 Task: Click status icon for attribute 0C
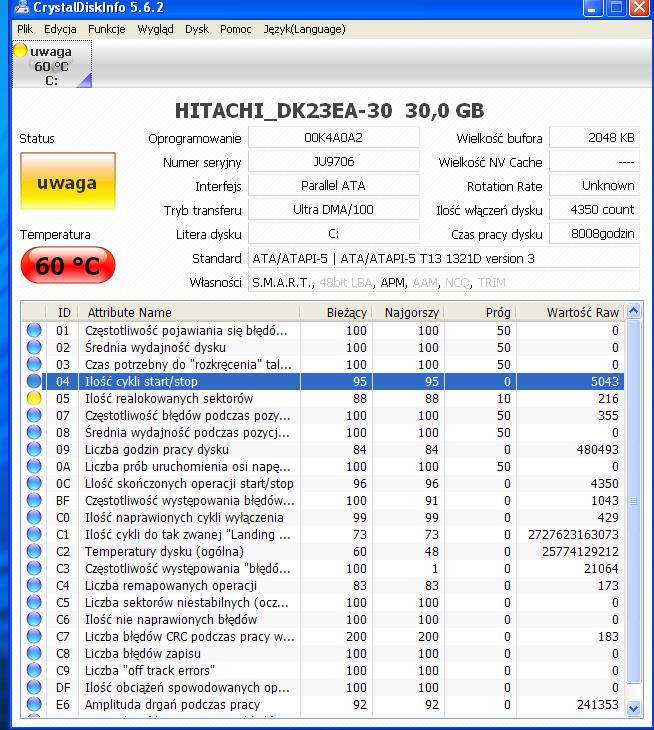tap(34, 483)
